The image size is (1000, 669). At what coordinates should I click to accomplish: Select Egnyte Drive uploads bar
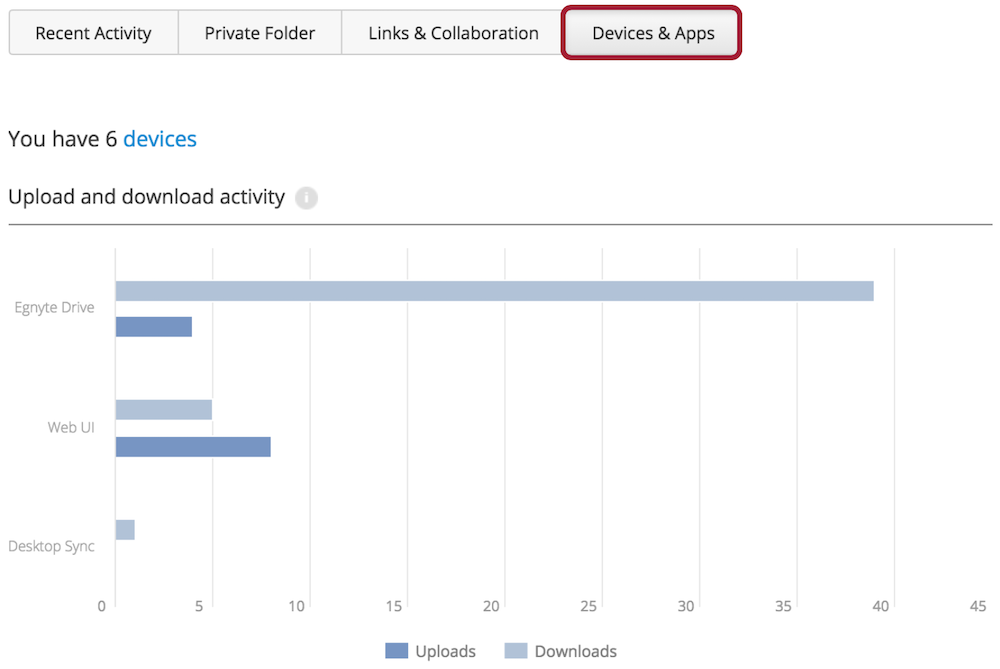click(x=154, y=327)
